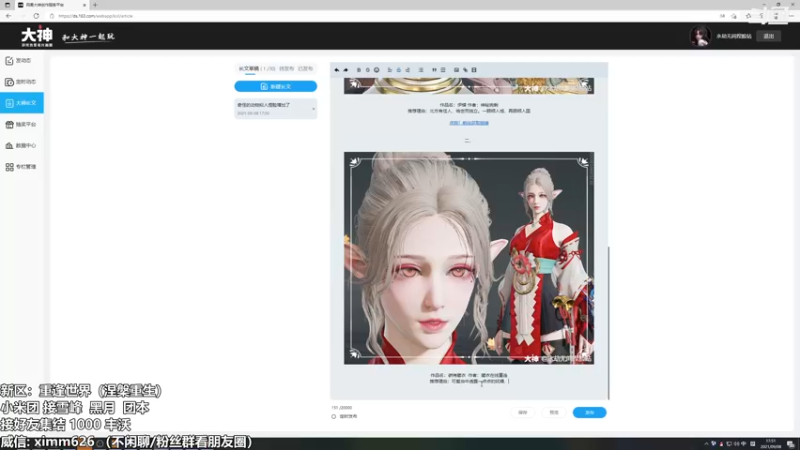
Task: Click the 大神 logo in the header
Action: click(x=37, y=36)
